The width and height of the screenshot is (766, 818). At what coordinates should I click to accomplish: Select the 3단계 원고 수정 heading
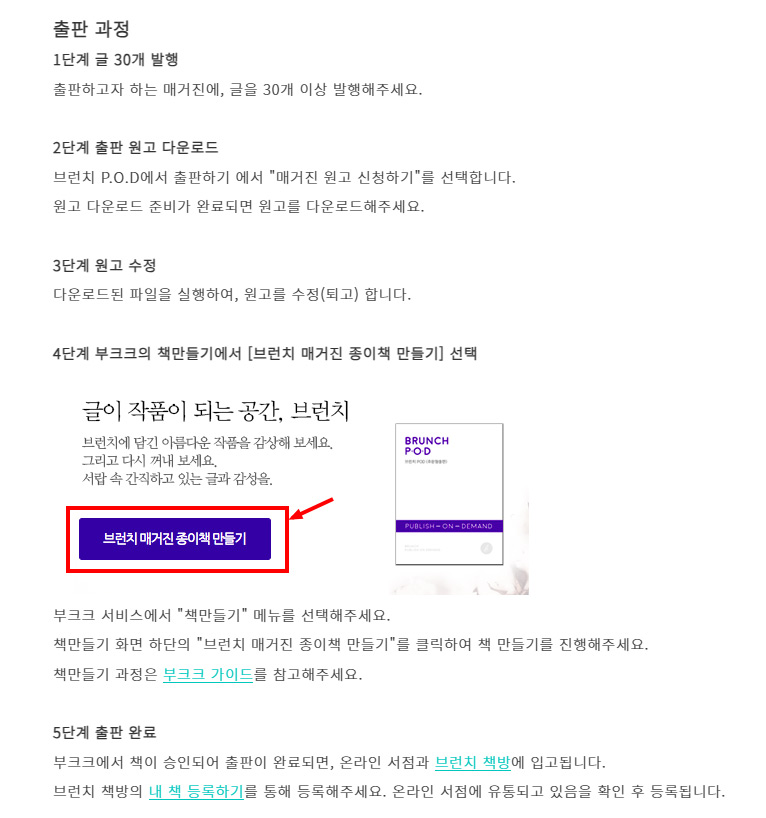[104, 266]
